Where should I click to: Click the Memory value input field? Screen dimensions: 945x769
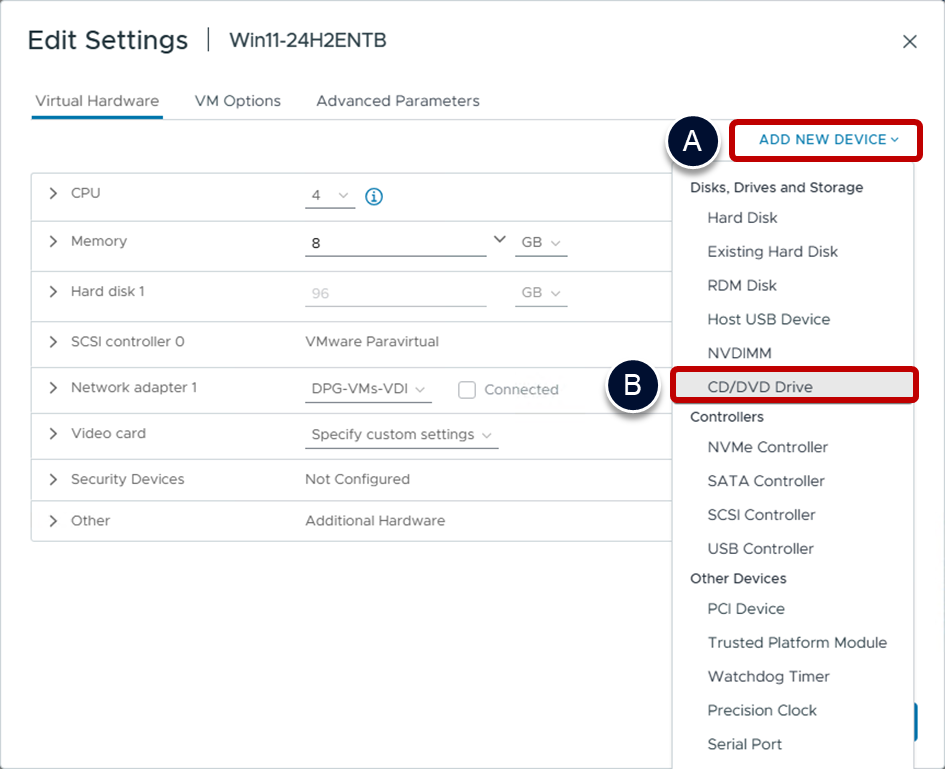click(x=395, y=243)
